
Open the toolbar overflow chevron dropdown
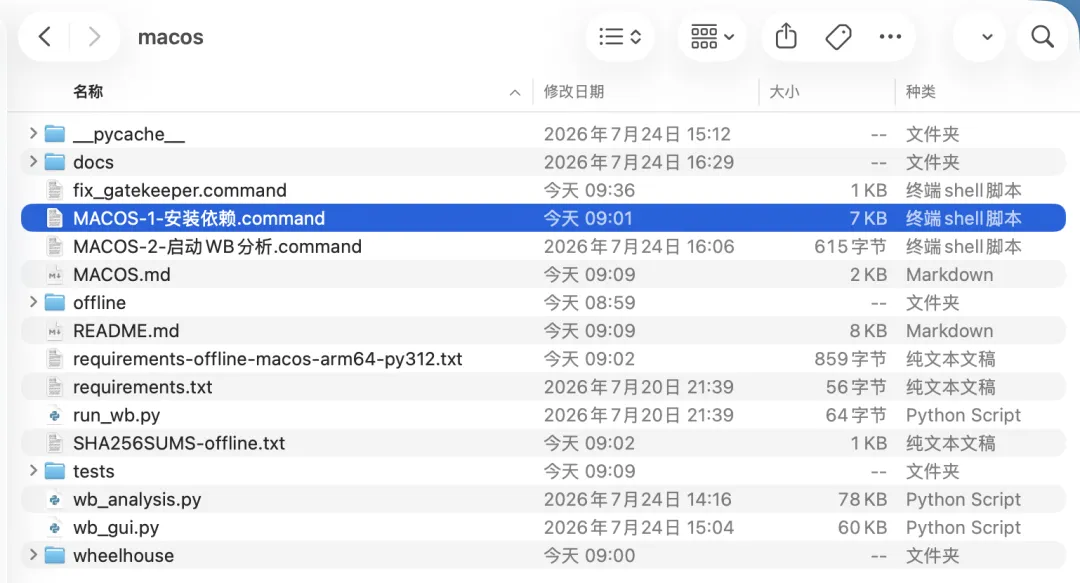pyautogui.click(x=987, y=37)
